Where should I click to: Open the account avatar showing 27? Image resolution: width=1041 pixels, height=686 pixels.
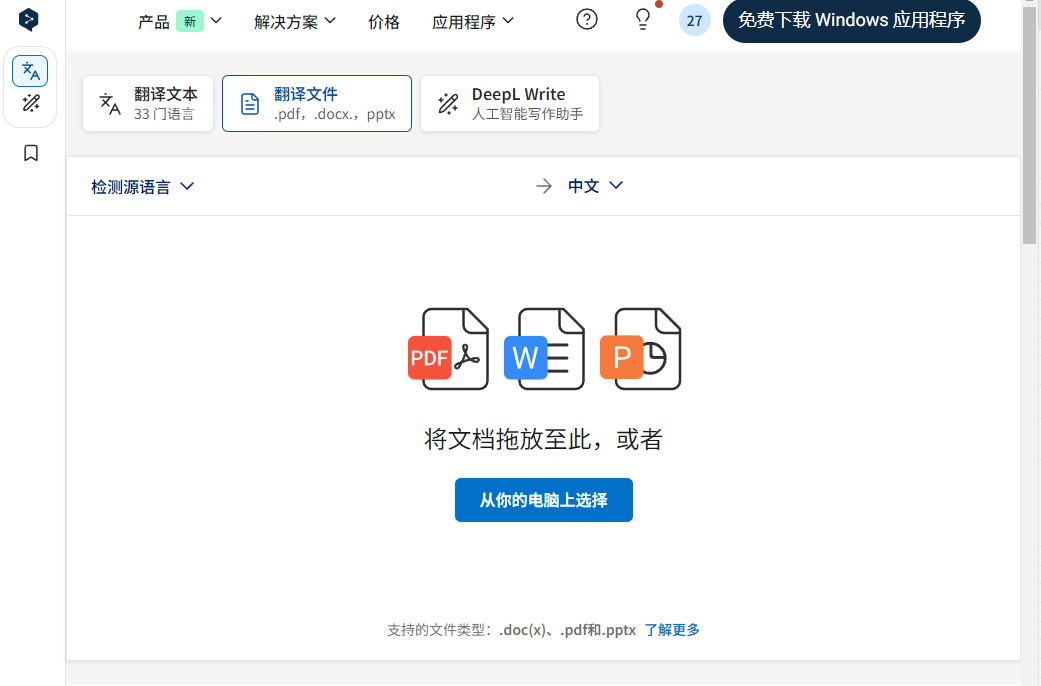[694, 21]
